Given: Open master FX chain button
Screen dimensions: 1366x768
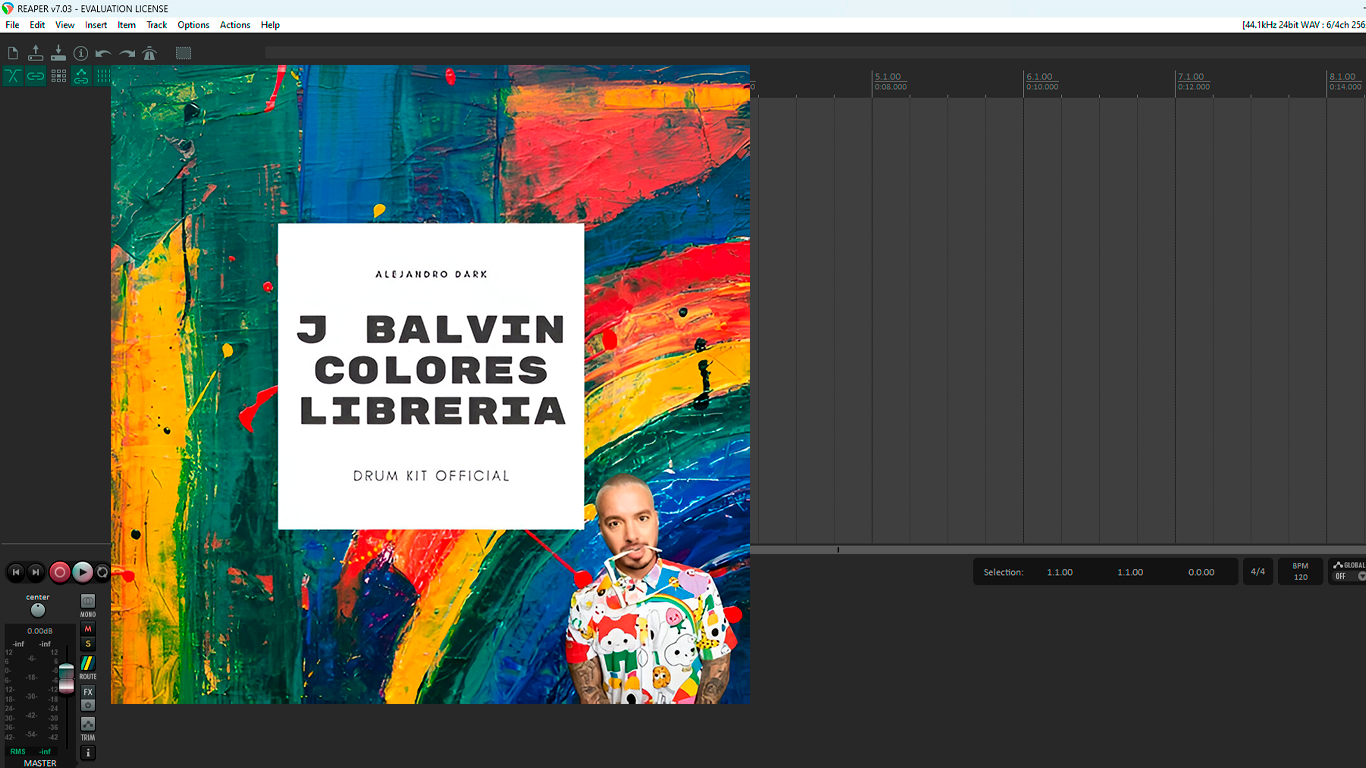Looking at the screenshot, I should pos(88,692).
